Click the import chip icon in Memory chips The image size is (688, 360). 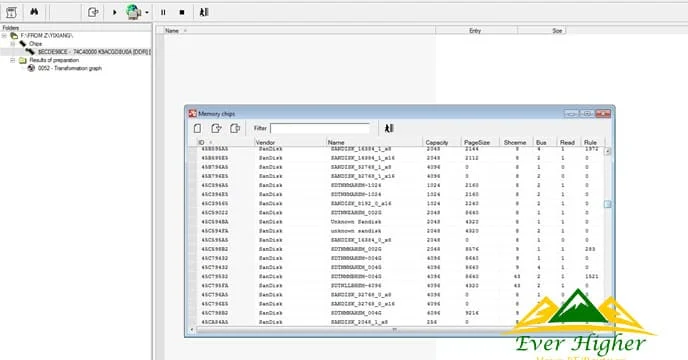click(216, 128)
